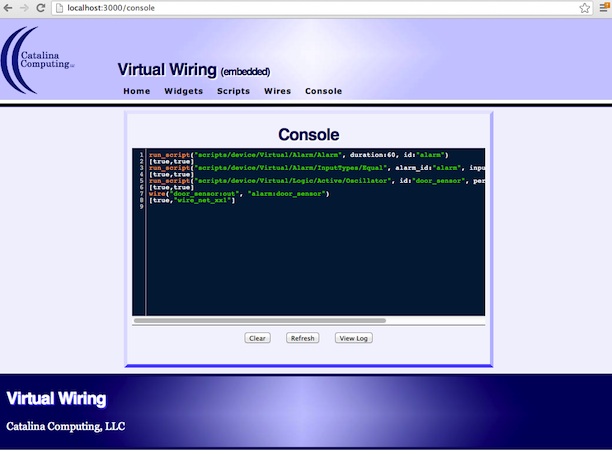Image resolution: width=612 pixels, height=454 pixels.
Task: Open the Home menu item
Action: (137, 91)
